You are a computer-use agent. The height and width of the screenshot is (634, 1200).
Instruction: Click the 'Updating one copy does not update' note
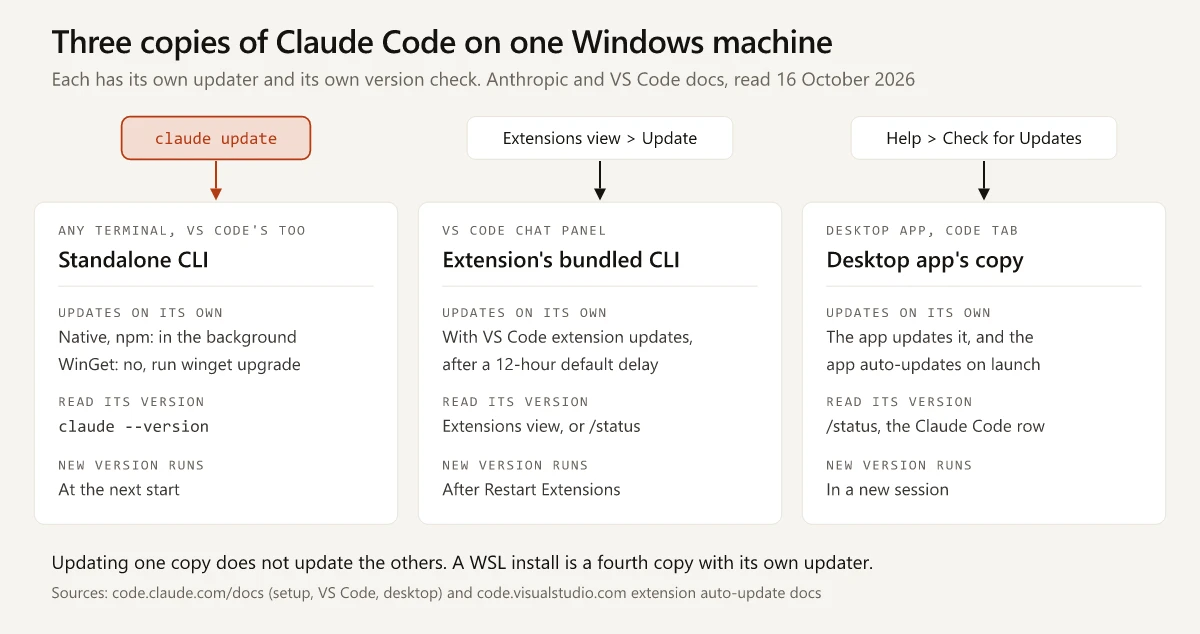(x=462, y=562)
